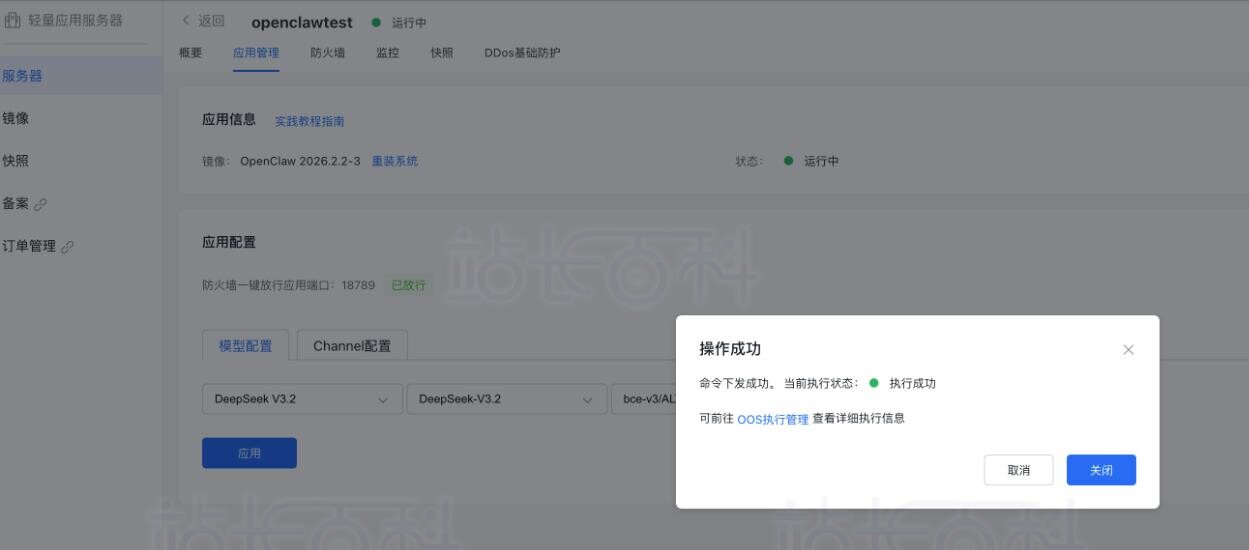The width and height of the screenshot is (1249, 550).
Task: Click the back chevron before 返回
Action: click(186, 22)
